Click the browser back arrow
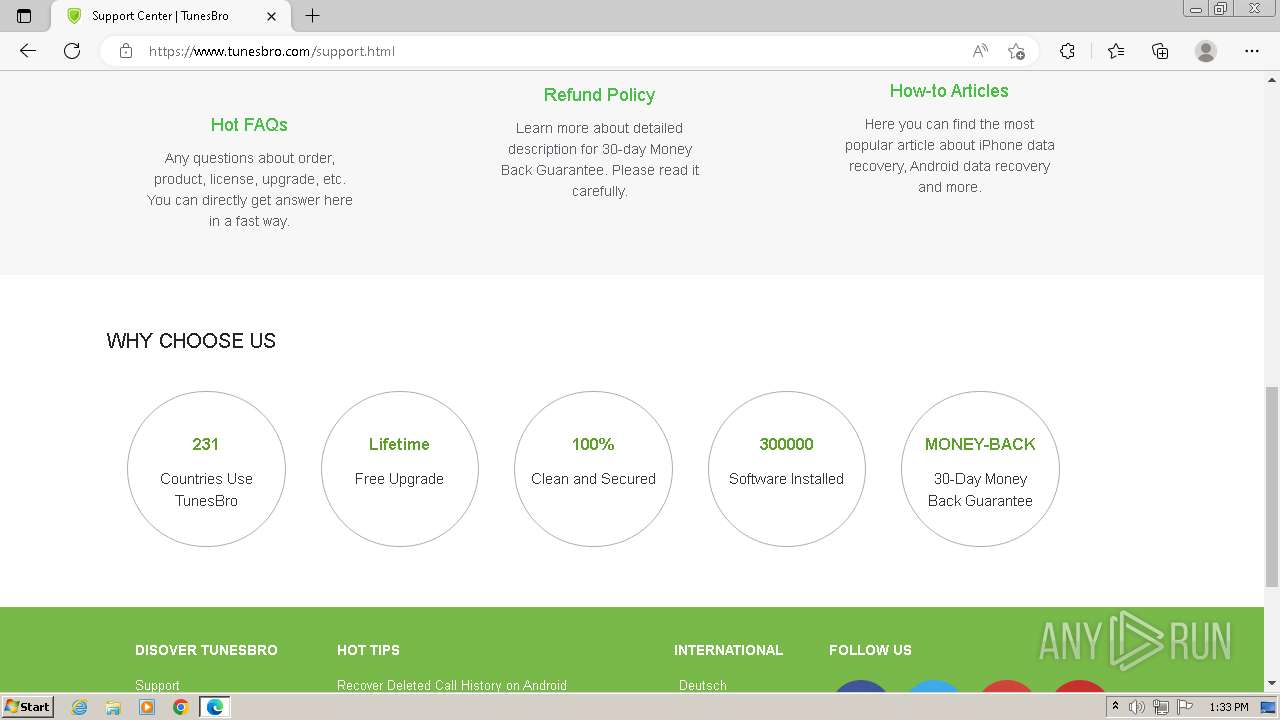 tap(28, 51)
